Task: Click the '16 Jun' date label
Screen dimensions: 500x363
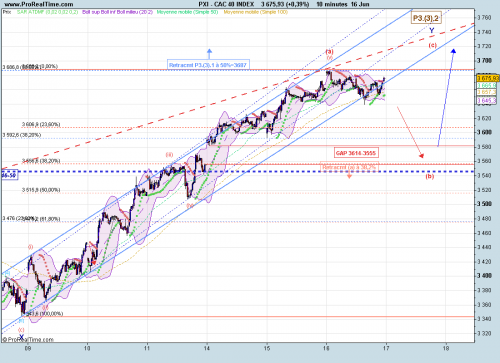Action: click(360, 4)
